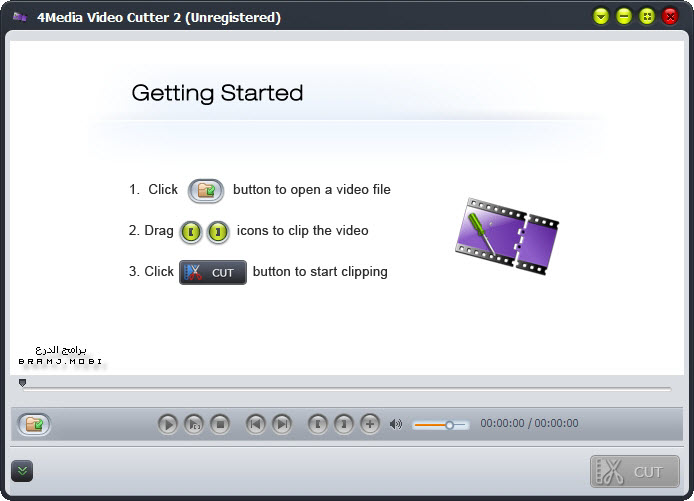
Task: Open the title bar dropdown menu
Action: pos(601,17)
